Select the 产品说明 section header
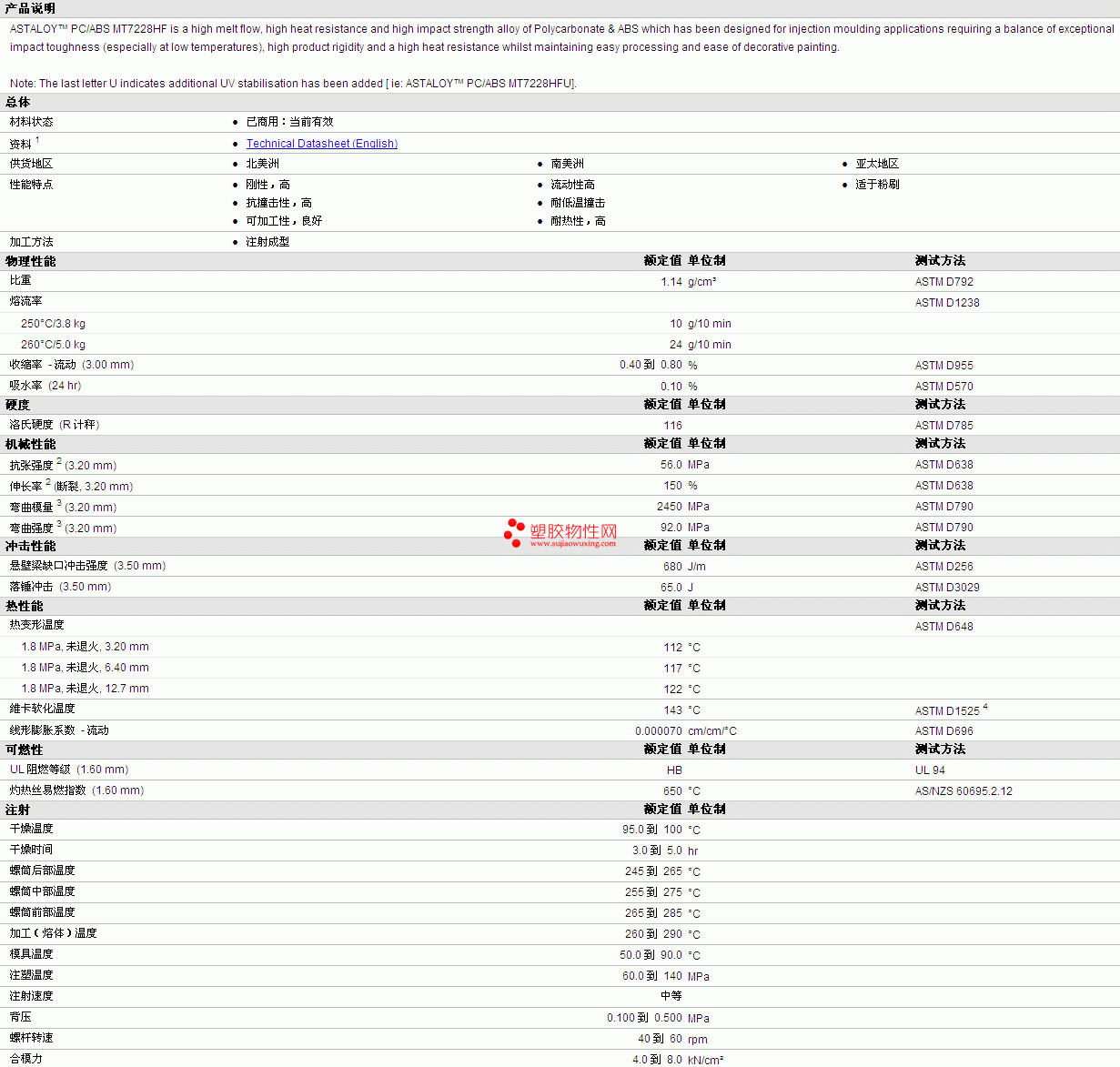Viewport: 1120px width, 1067px height. 30,8
